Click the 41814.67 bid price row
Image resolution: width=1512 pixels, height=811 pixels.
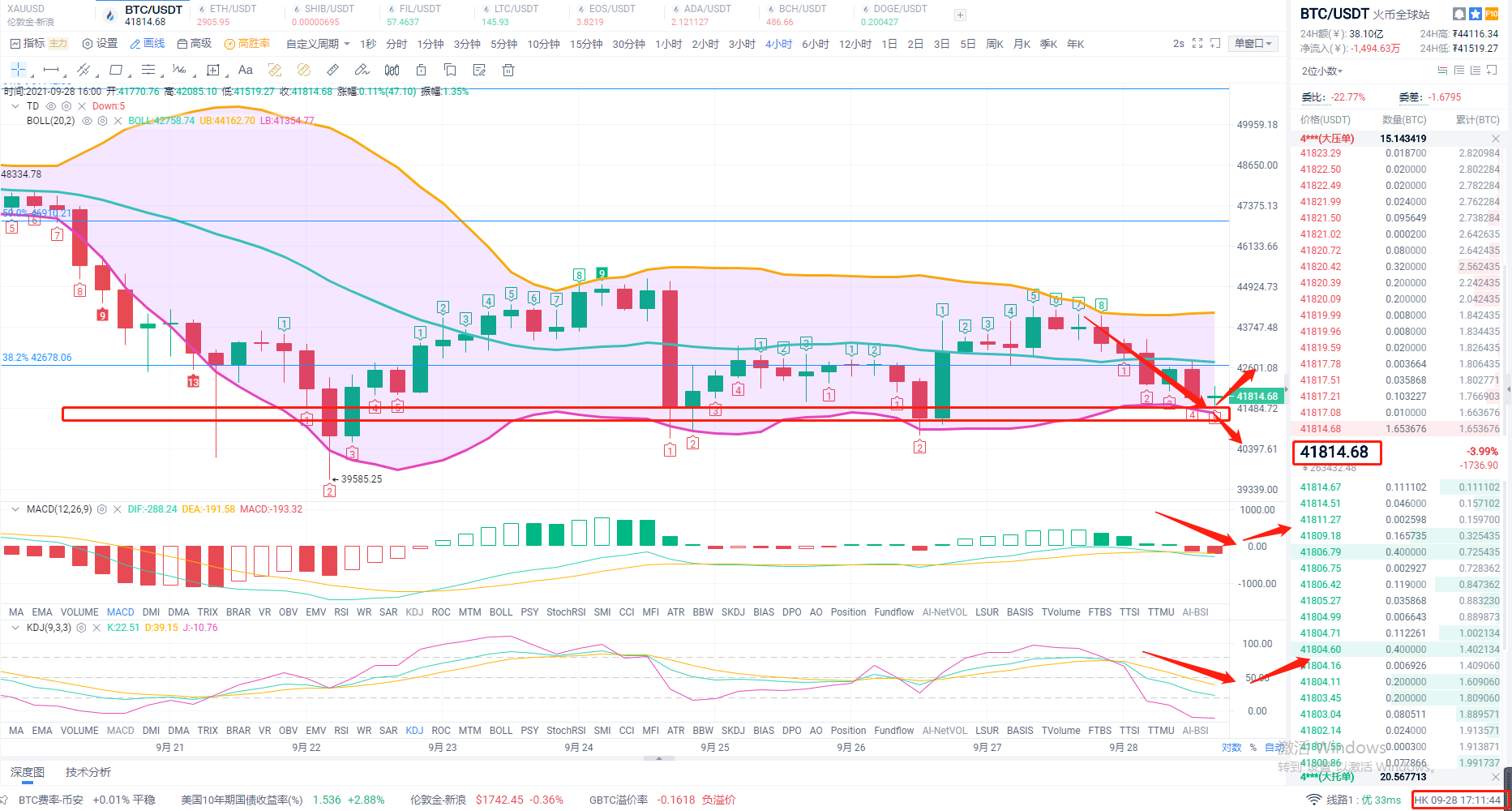click(x=1400, y=487)
